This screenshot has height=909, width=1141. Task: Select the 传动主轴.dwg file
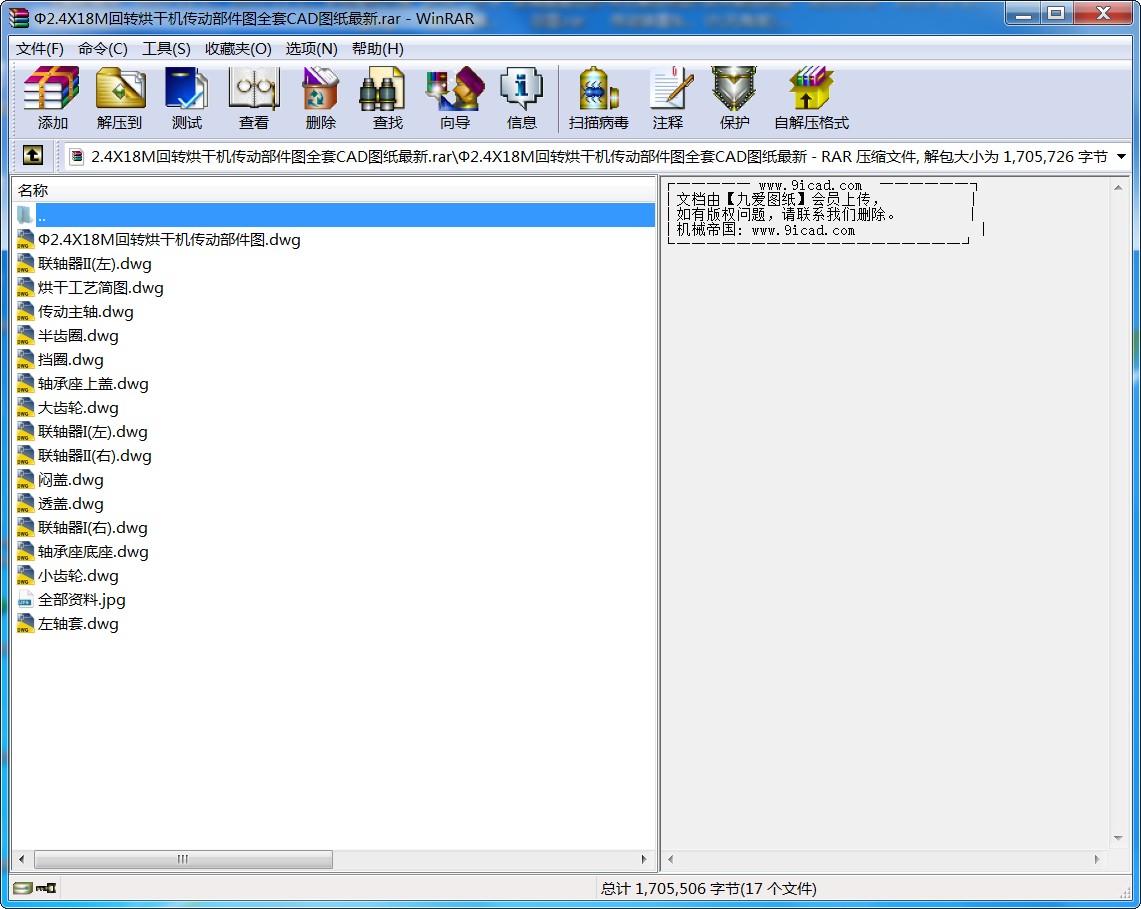coord(85,312)
